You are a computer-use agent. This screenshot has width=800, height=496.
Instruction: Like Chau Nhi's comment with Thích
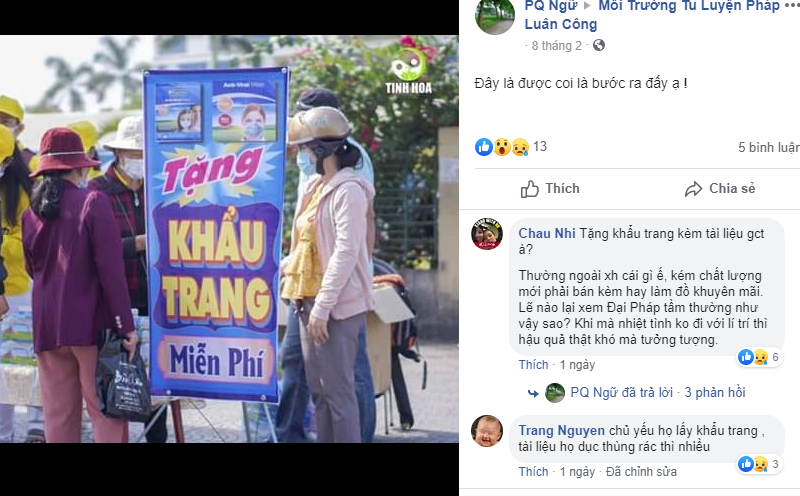click(534, 365)
